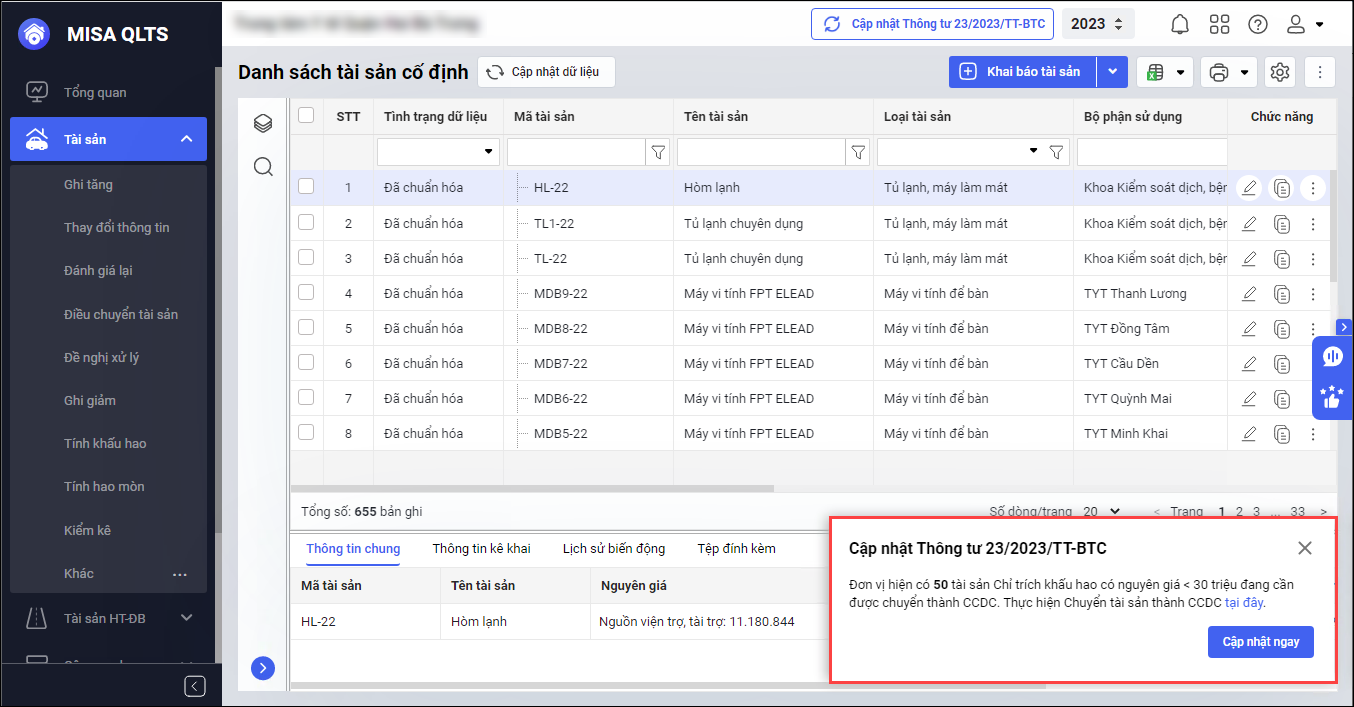Screen dimensions: 1354x707
Task: Select checkbox for row 2 TL1-22
Action: (306, 222)
